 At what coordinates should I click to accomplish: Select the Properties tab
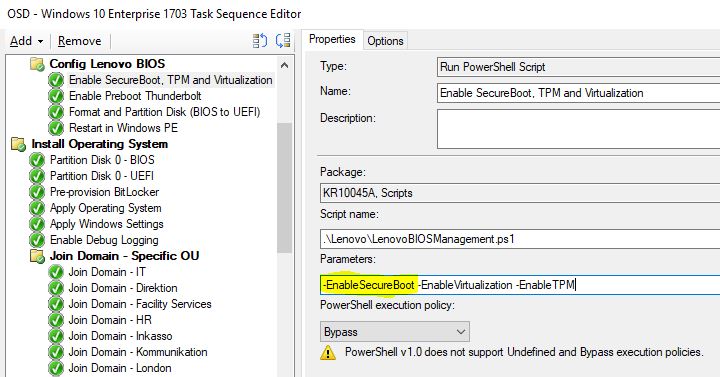pos(332,39)
